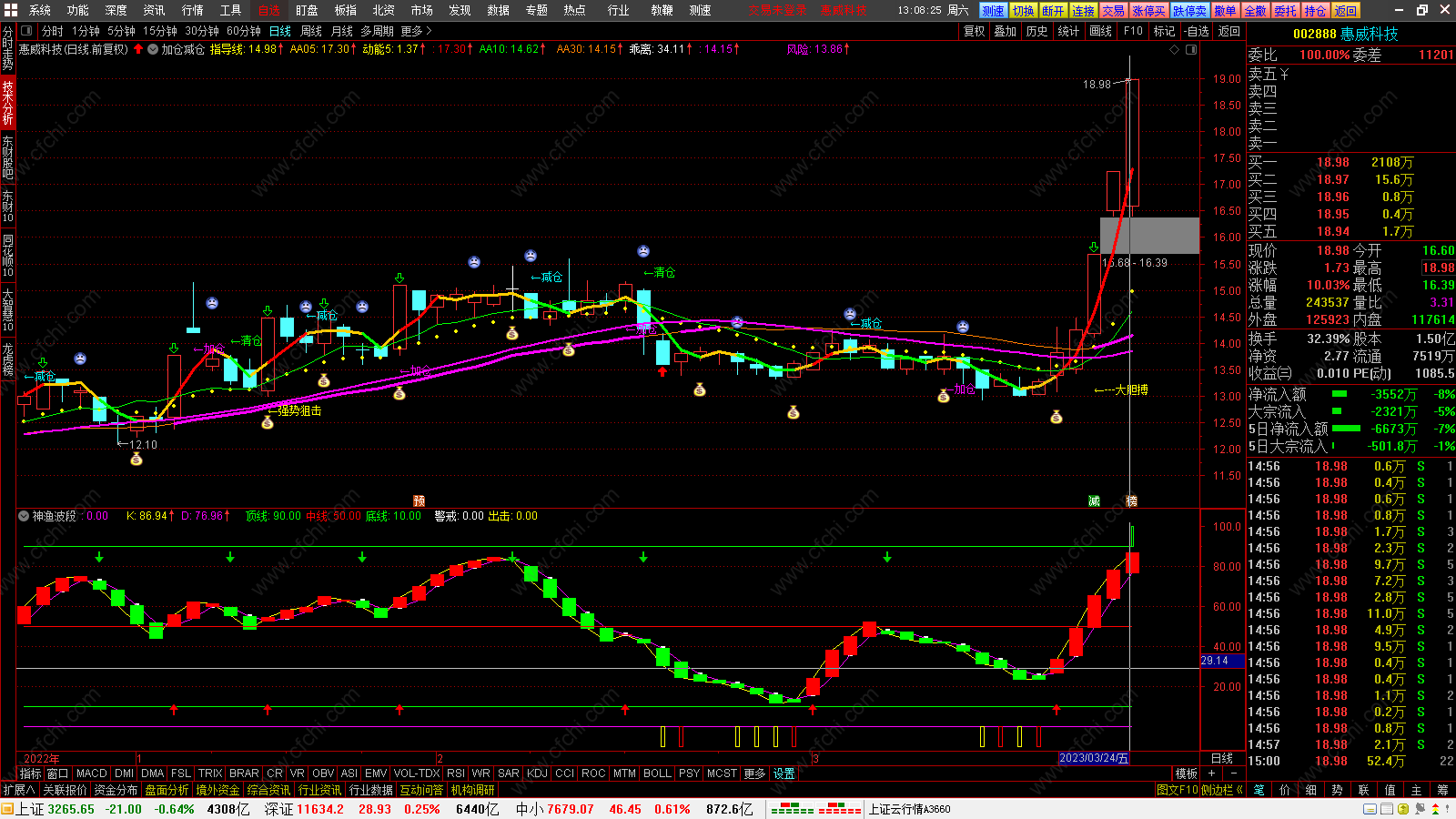Select the 笔 tick detail tab
The image size is (1456, 819).
pos(1259,790)
